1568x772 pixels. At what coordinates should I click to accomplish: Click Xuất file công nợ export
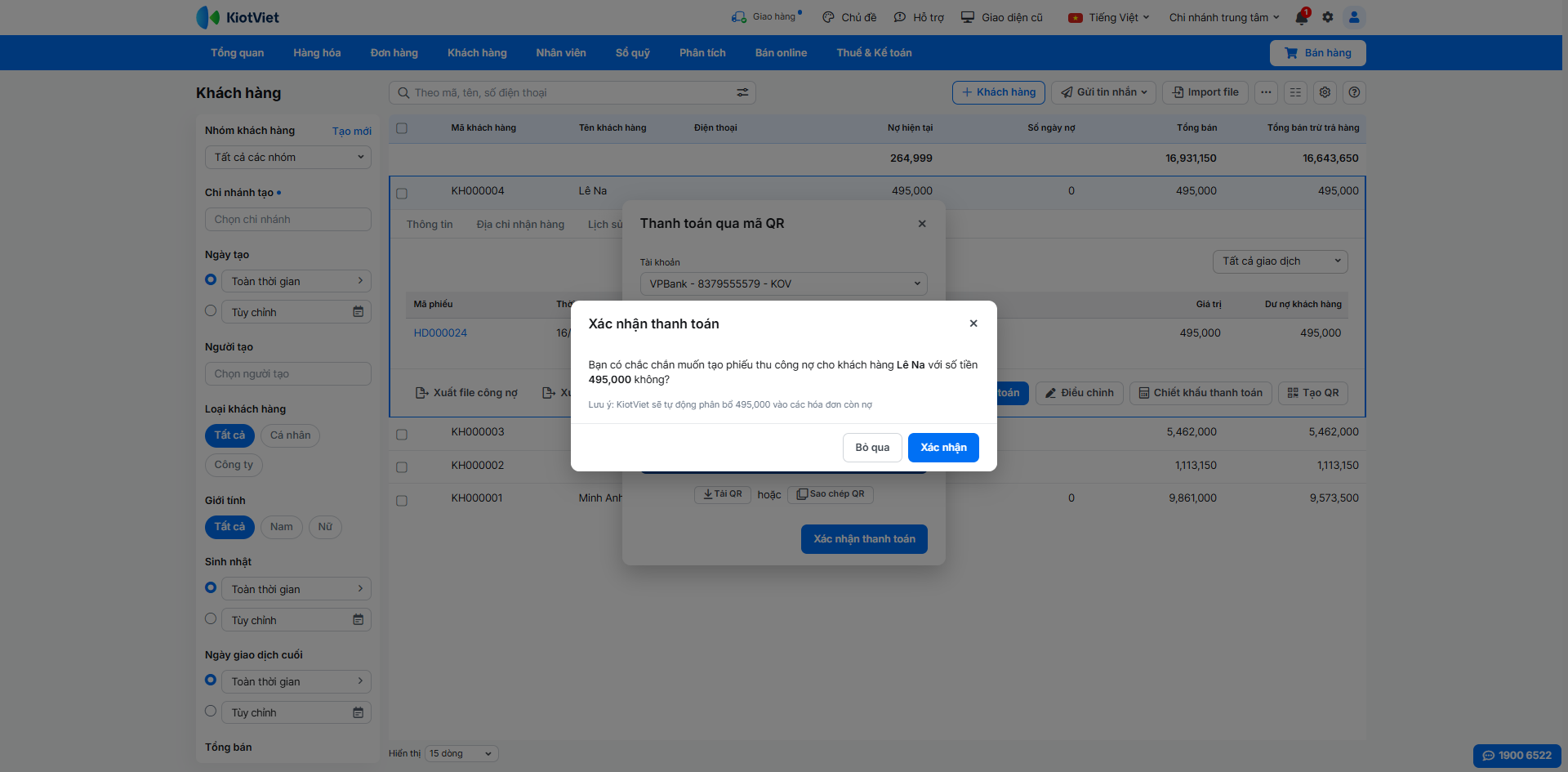466,393
